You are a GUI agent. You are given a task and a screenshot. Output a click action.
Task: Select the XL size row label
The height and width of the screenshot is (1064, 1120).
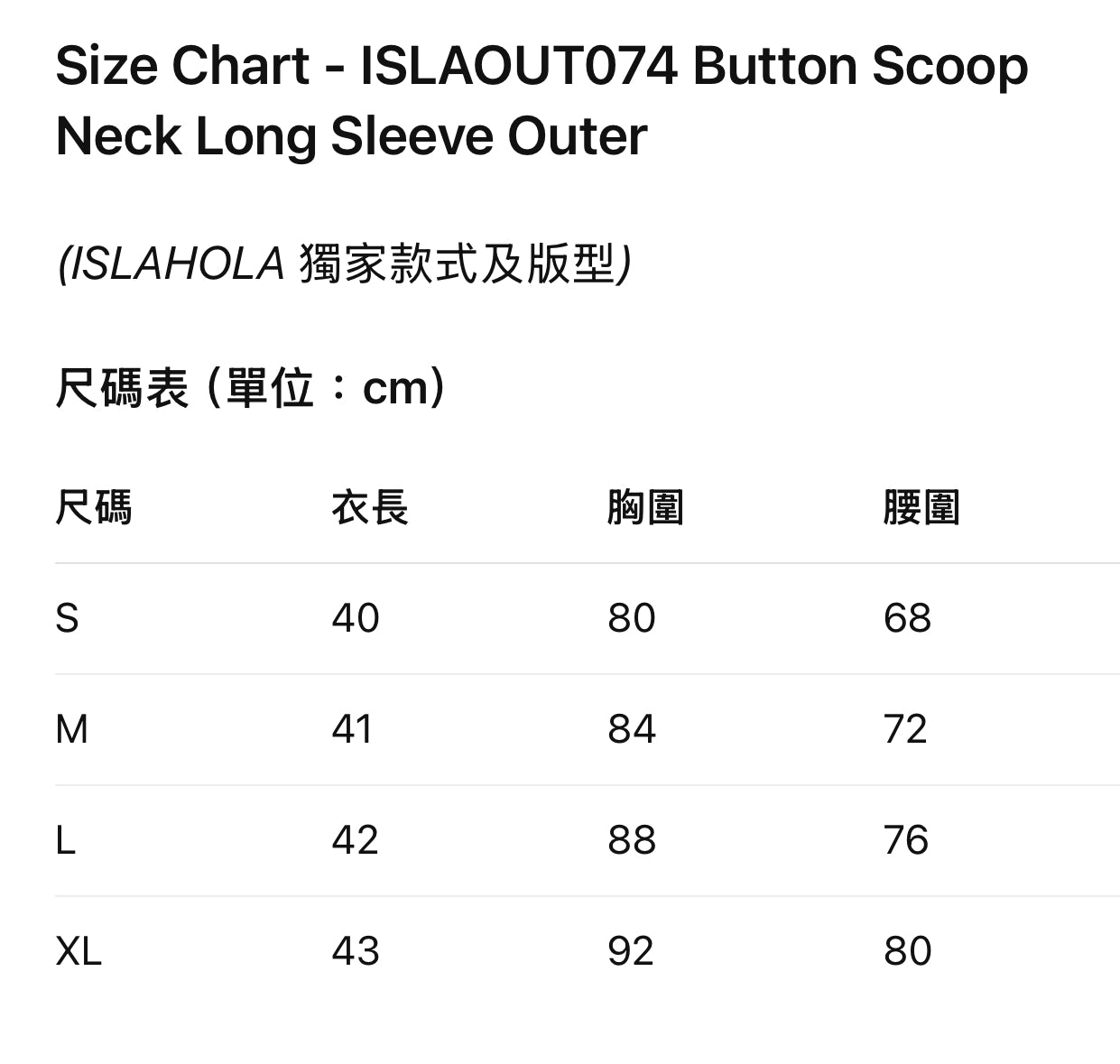[79, 951]
